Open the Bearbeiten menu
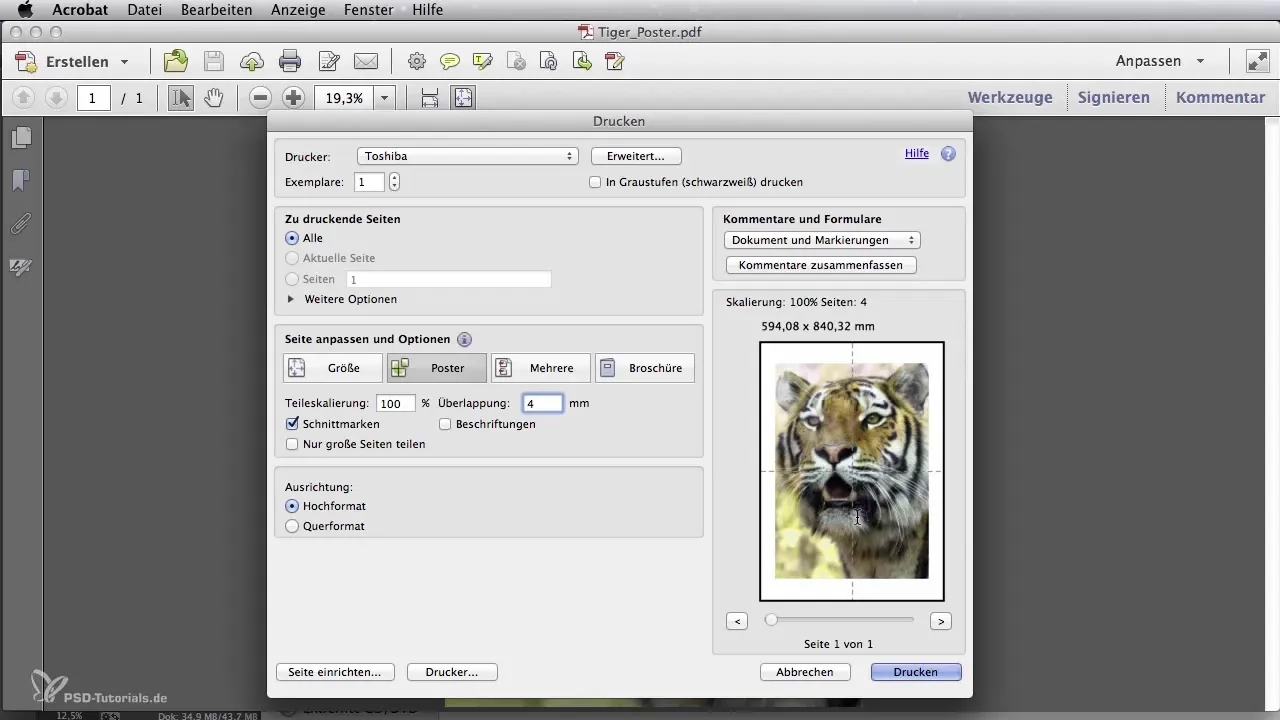Image resolution: width=1280 pixels, height=720 pixels. [x=217, y=10]
